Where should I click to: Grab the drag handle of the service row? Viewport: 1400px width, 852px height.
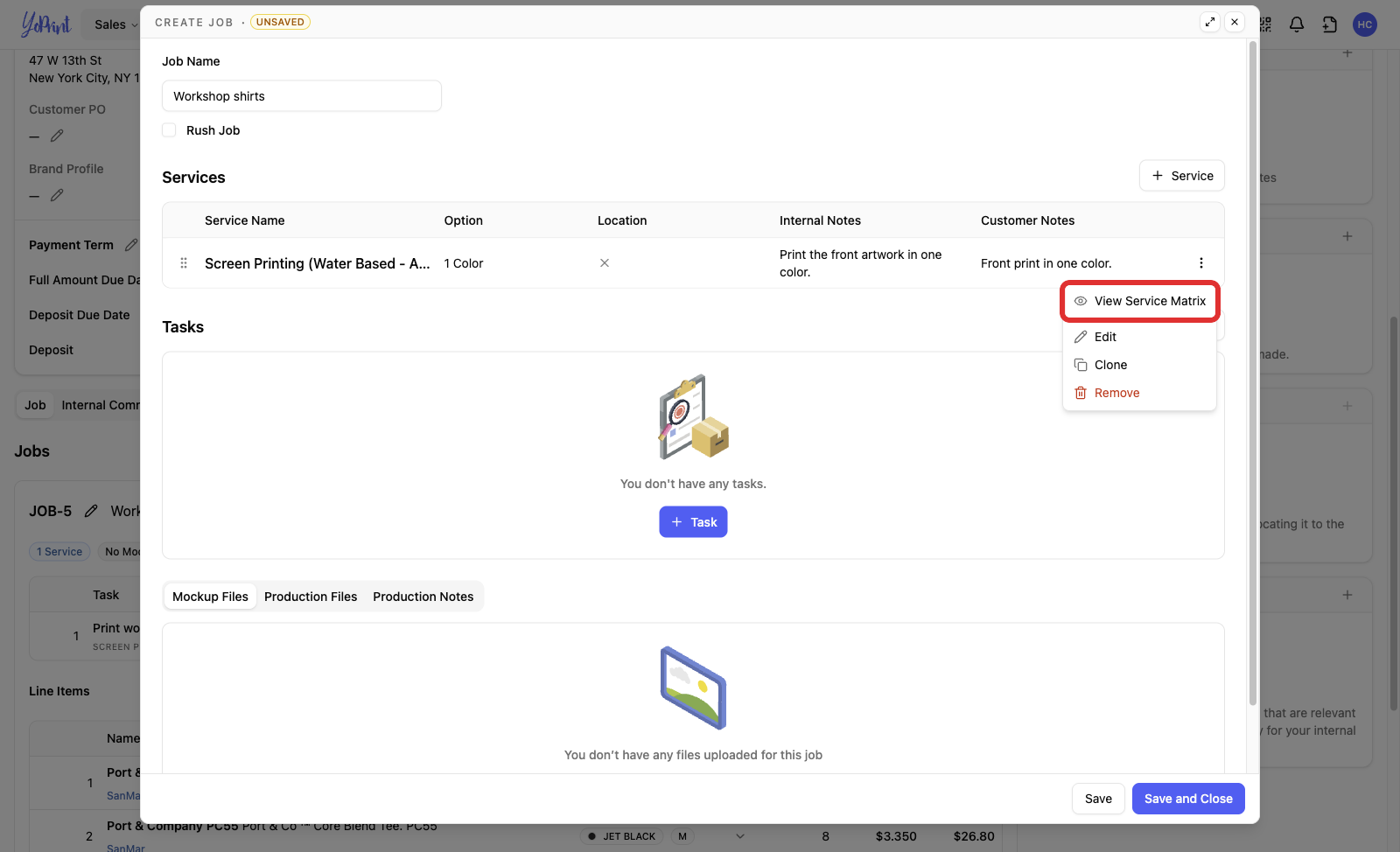coord(184,263)
